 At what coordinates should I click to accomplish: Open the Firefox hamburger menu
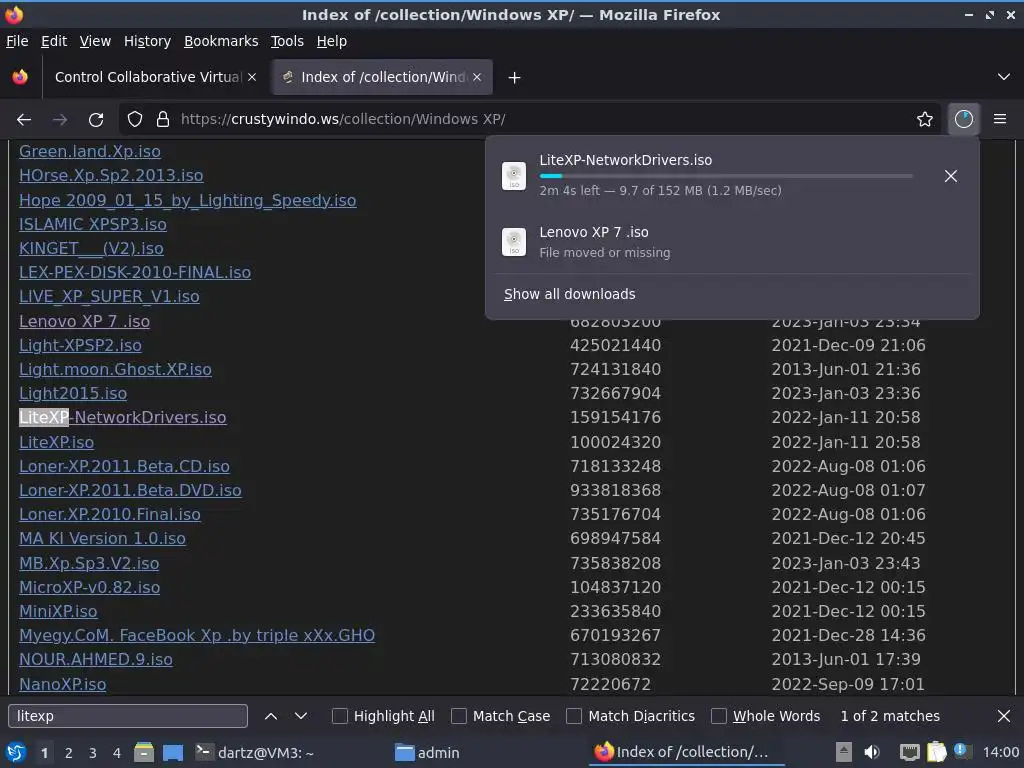tap(1000, 120)
